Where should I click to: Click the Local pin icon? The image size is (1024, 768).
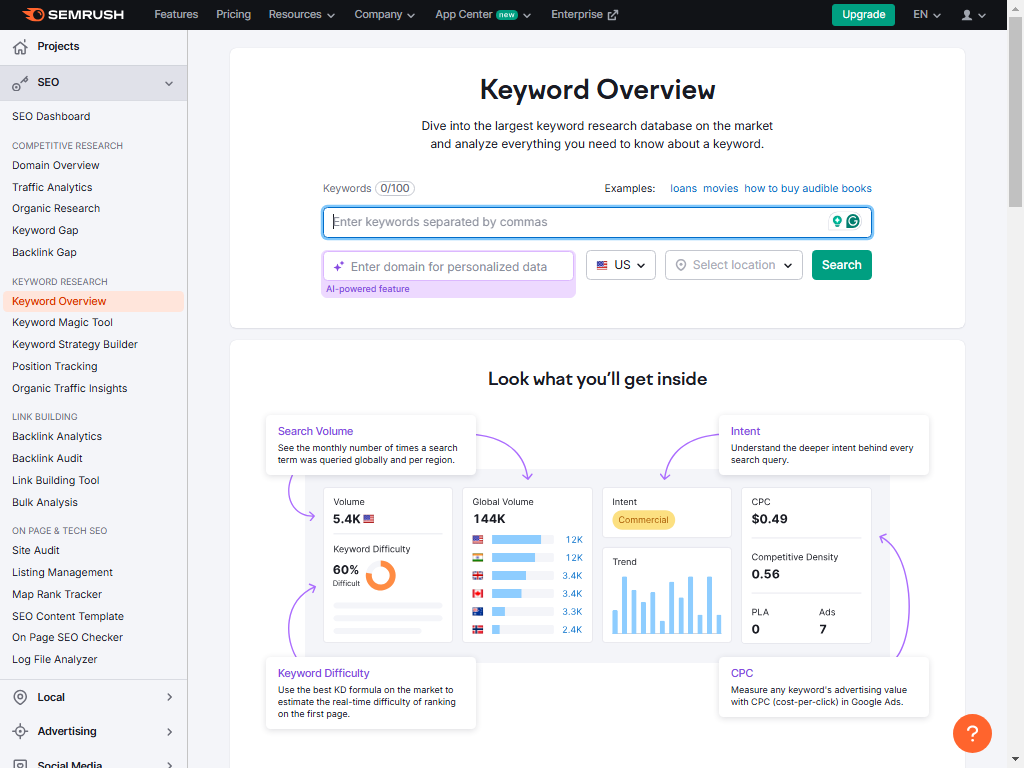point(20,697)
